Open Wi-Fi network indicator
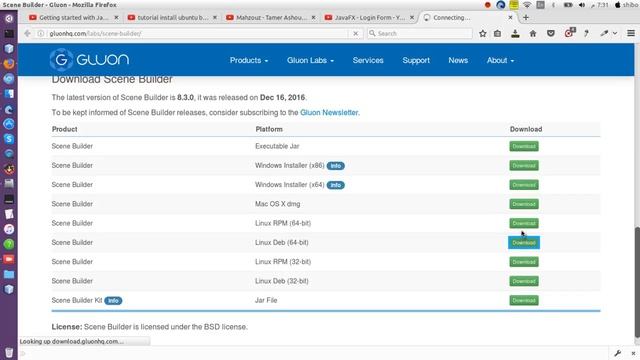This screenshot has height=360, width=640. click(x=527, y=5)
